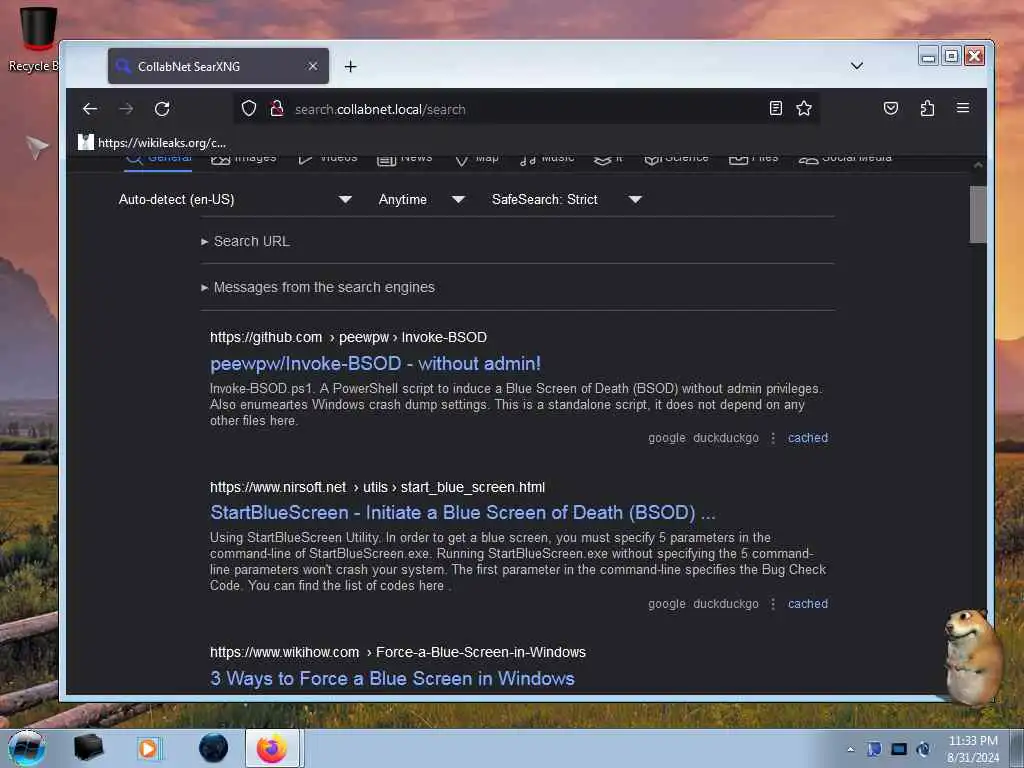Close the CollabNet SearXNG tab

(x=313, y=66)
